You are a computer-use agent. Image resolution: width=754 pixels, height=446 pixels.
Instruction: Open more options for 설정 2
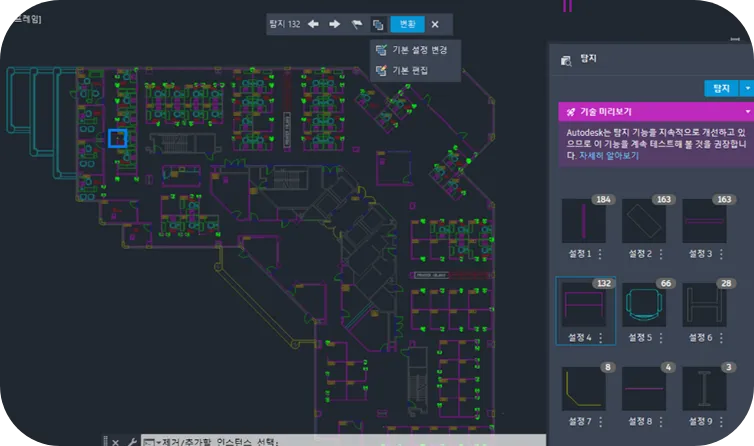tap(661, 254)
